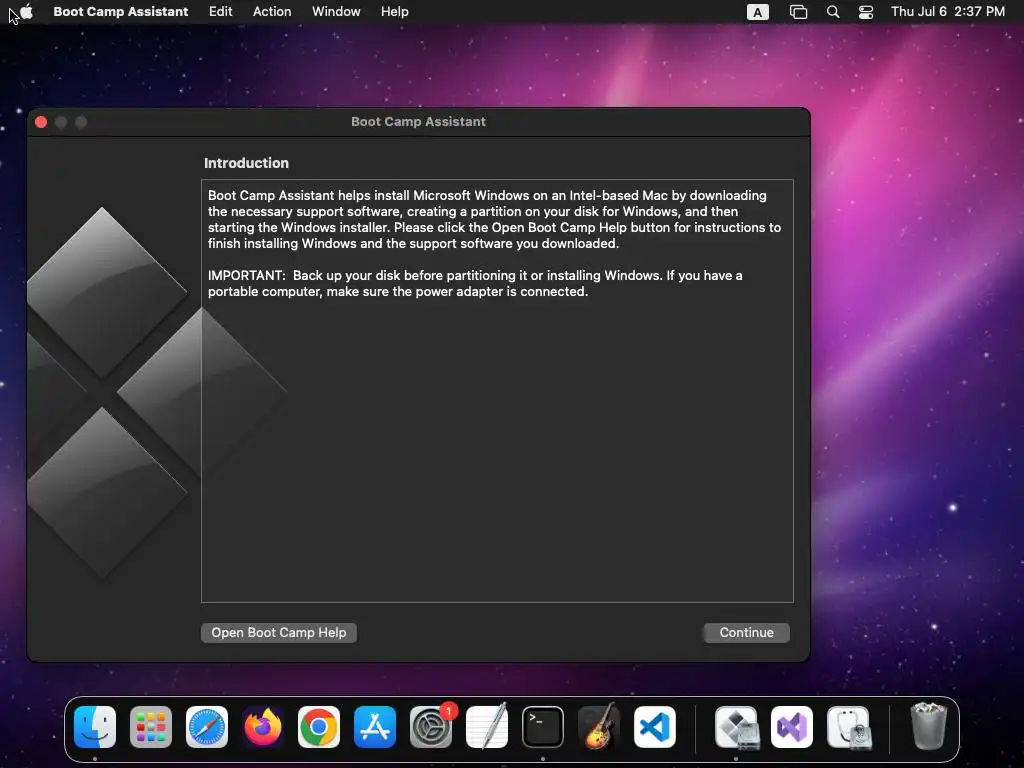Open Visual Studio Code from the Dock
The width and height of the screenshot is (1024, 768).
click(655, 727)
